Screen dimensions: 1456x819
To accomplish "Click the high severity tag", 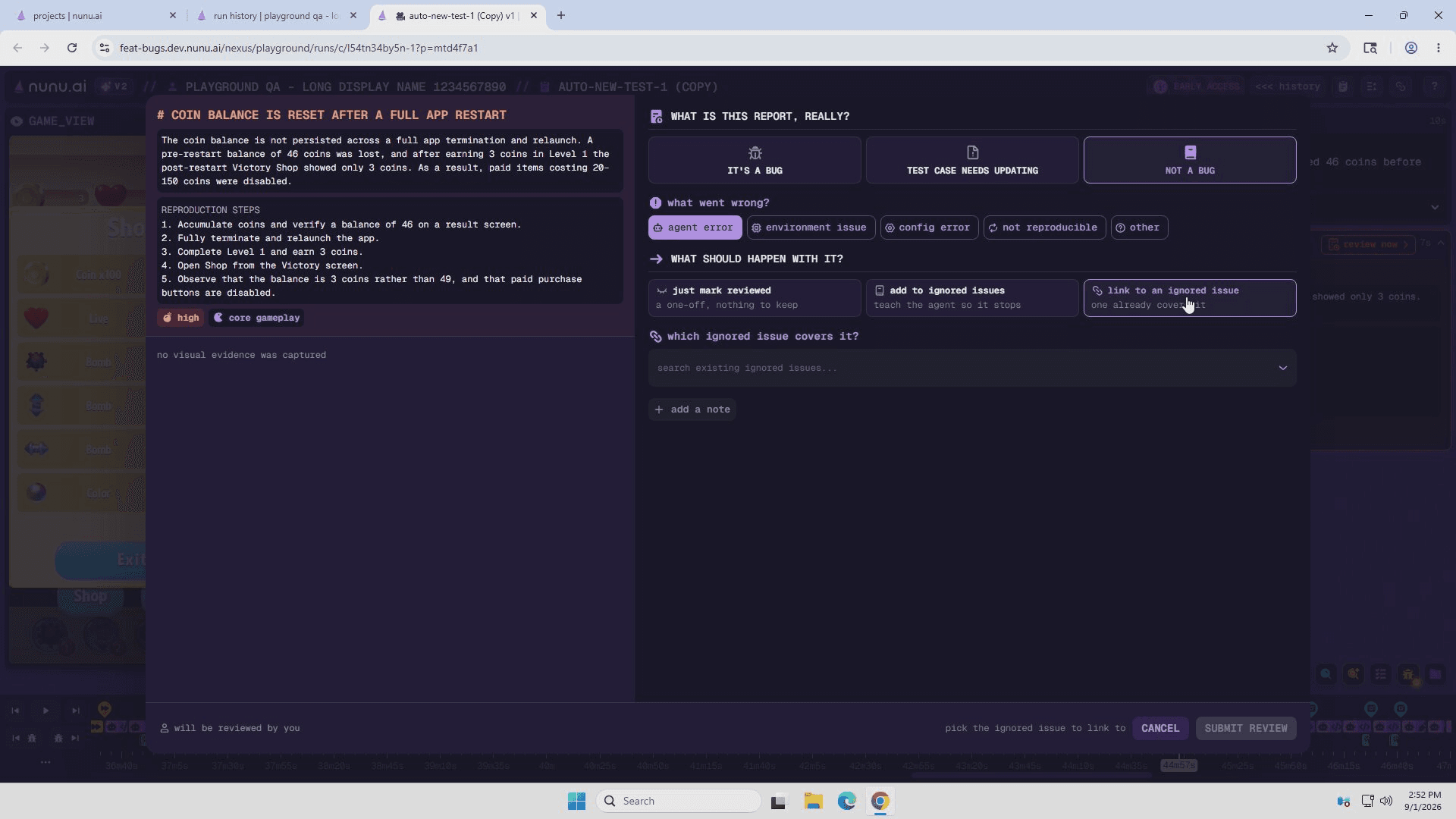I will click(x=180, y=318).
